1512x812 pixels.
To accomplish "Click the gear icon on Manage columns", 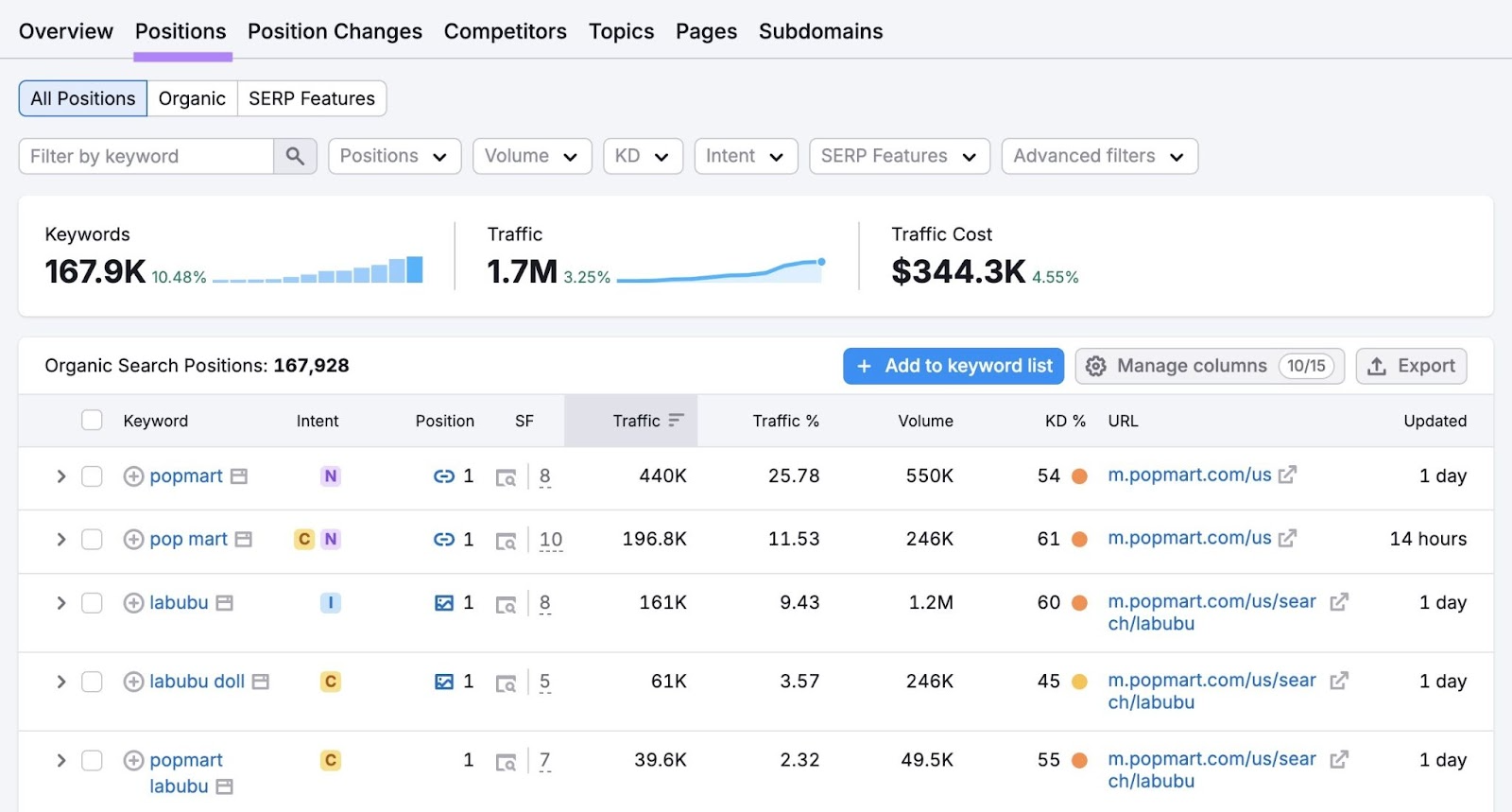I will (x=1095, y=366).
